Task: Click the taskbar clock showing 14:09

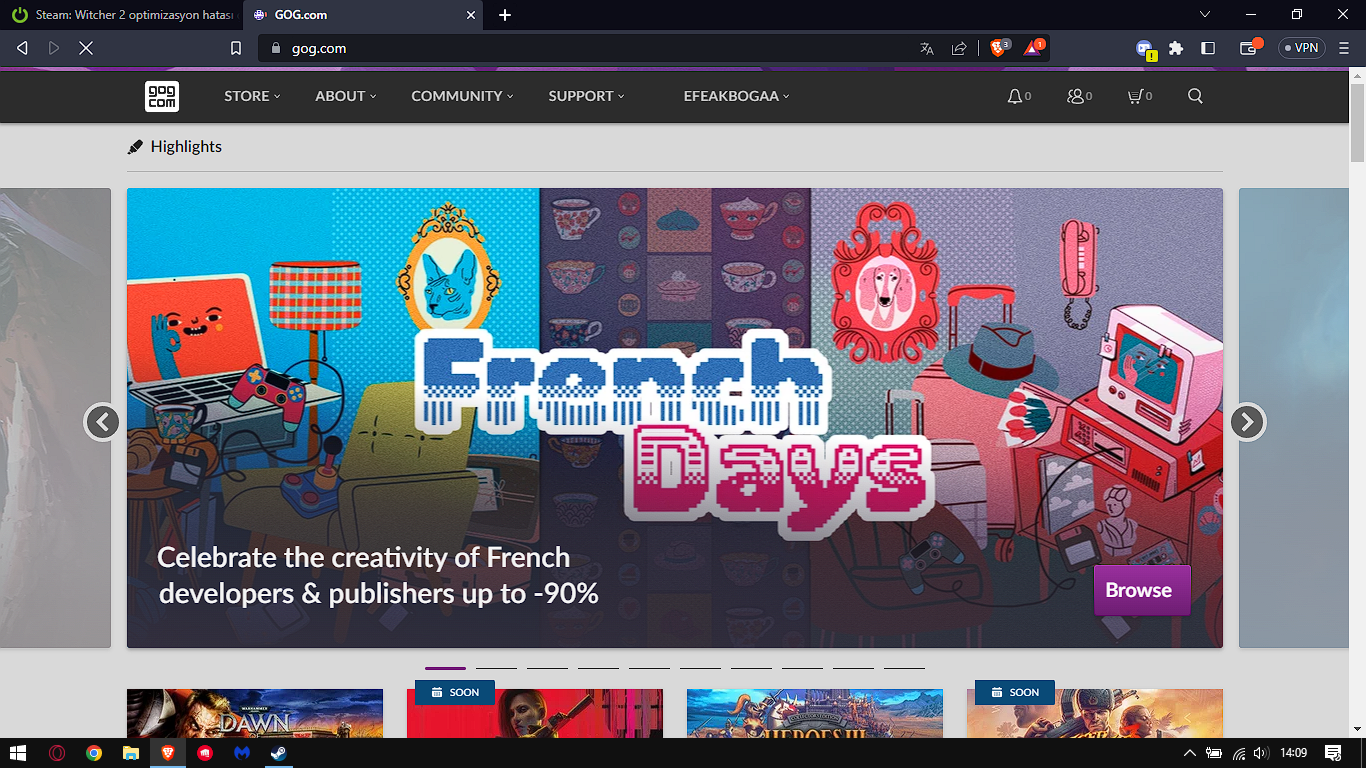Action: point(1294,753)
